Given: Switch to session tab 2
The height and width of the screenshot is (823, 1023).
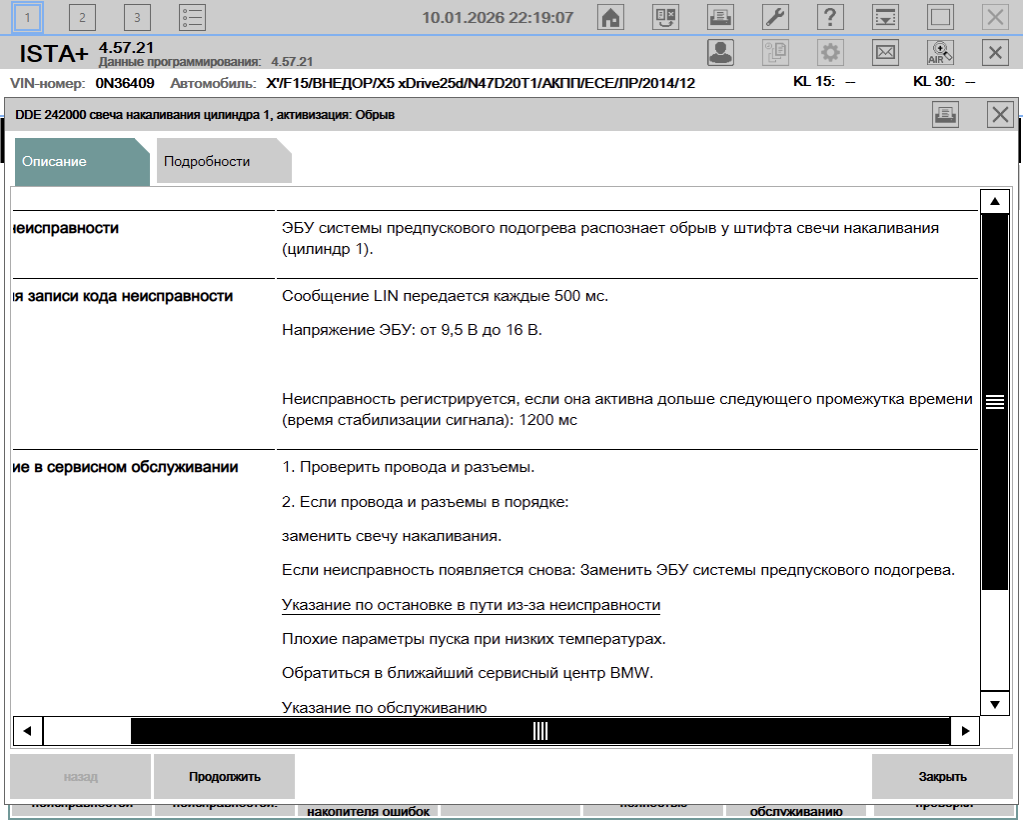Looking at the screenshot, I should 82,17.
